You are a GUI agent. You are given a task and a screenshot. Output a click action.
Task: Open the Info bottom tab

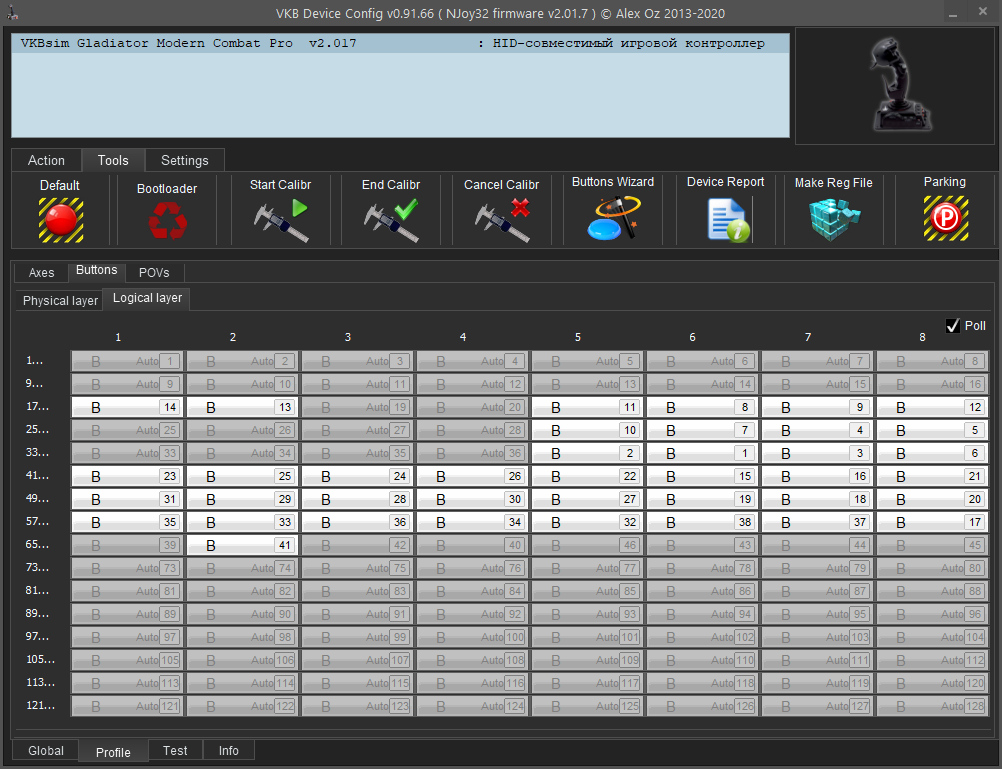(x=229, y=750)
